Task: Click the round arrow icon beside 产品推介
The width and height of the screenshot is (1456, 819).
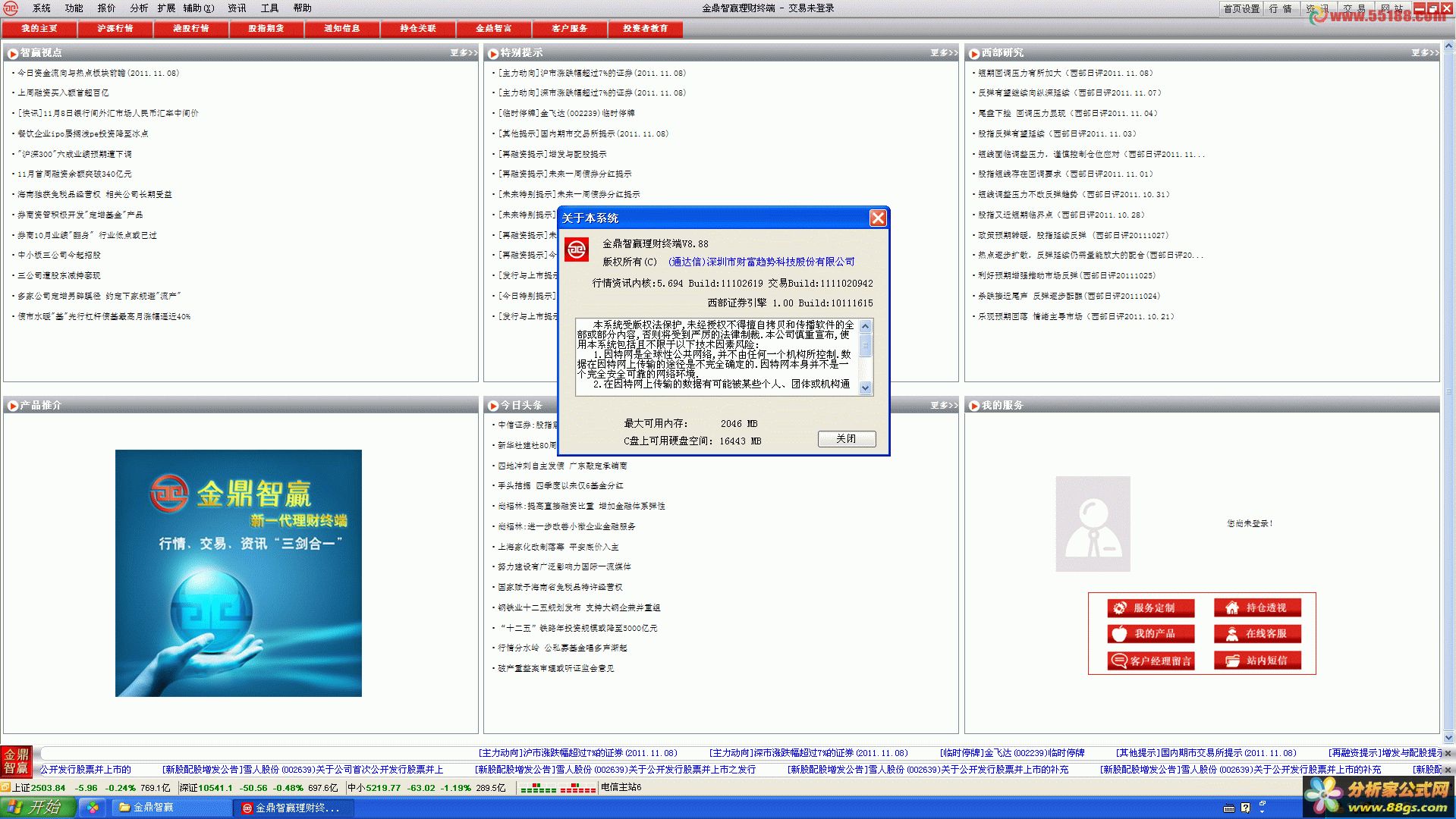Action: [x=13, y=406]
